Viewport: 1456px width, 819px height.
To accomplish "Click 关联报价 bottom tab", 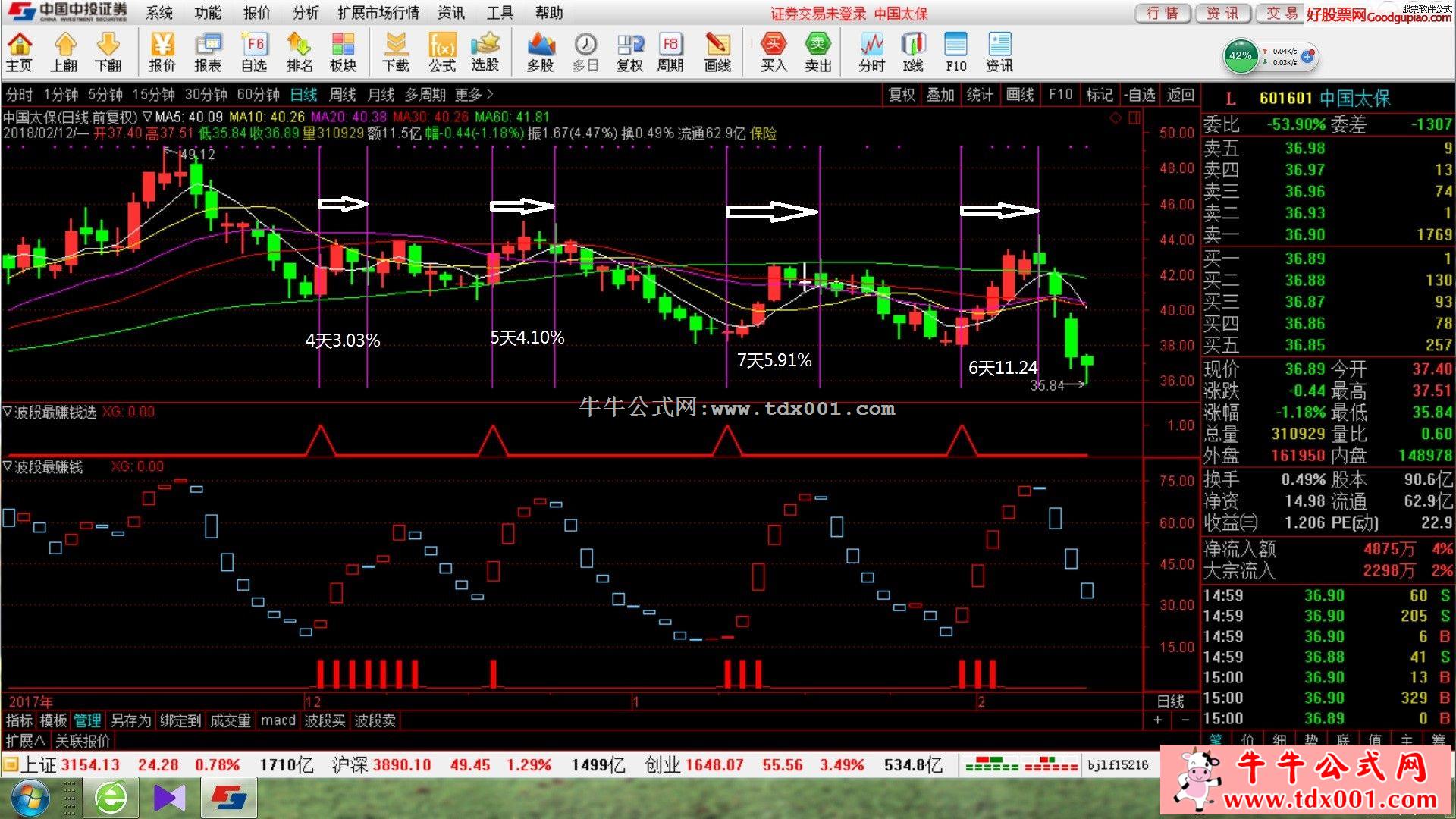I will point(83,740).
